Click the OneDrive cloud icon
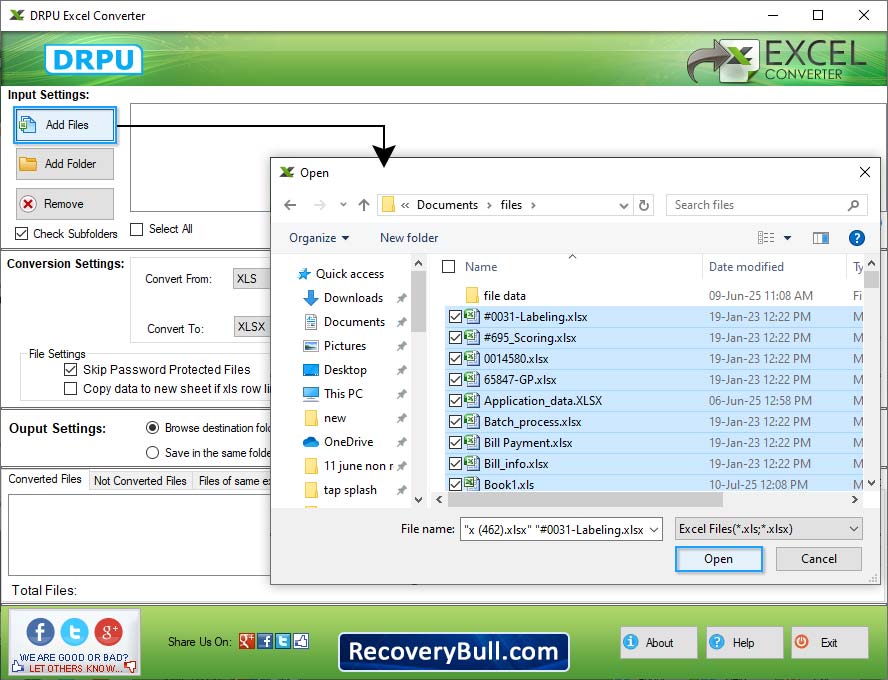 (x=310, y=442)
